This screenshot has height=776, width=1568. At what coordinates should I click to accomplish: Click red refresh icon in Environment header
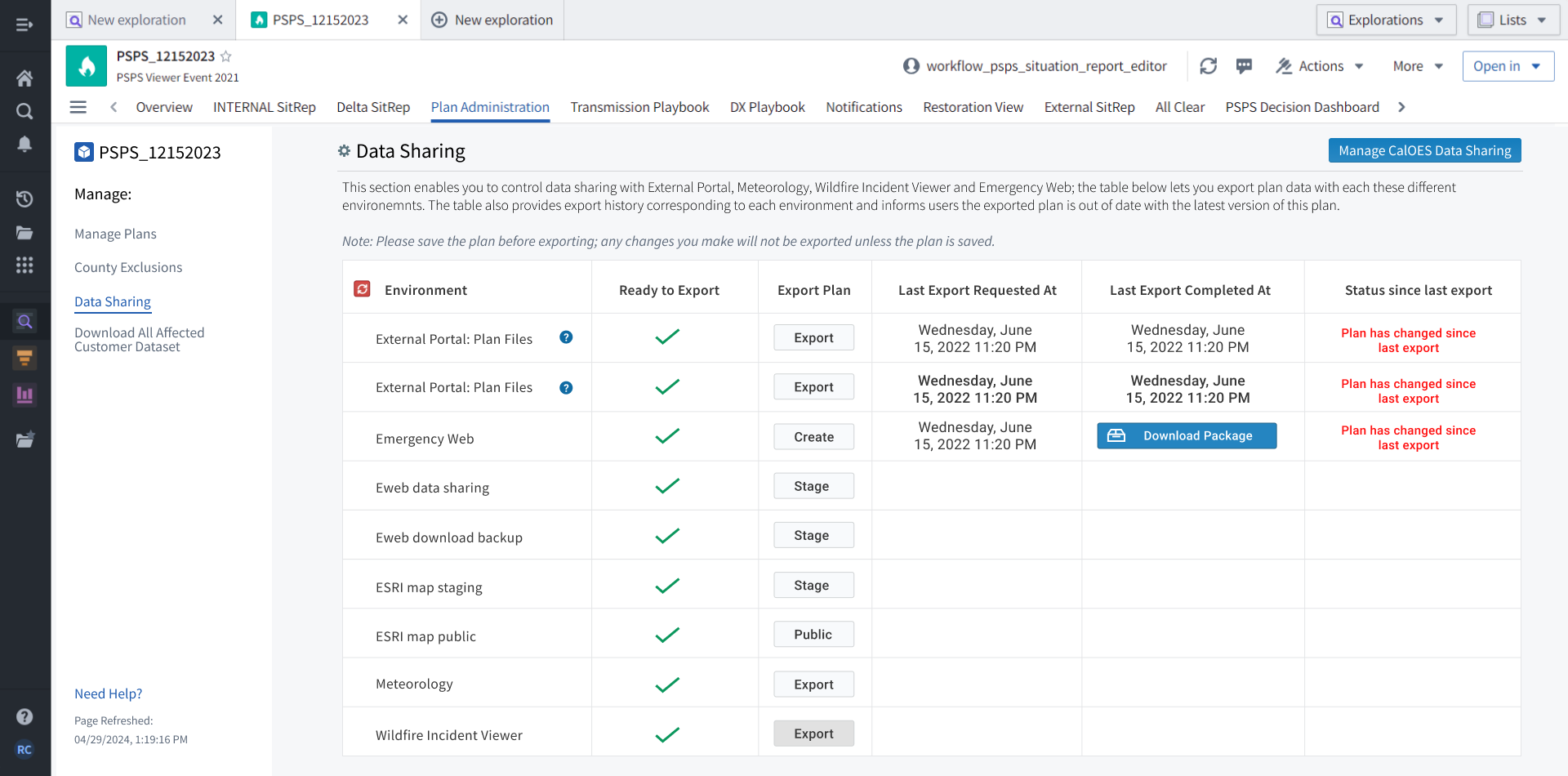tap(363, 289)
